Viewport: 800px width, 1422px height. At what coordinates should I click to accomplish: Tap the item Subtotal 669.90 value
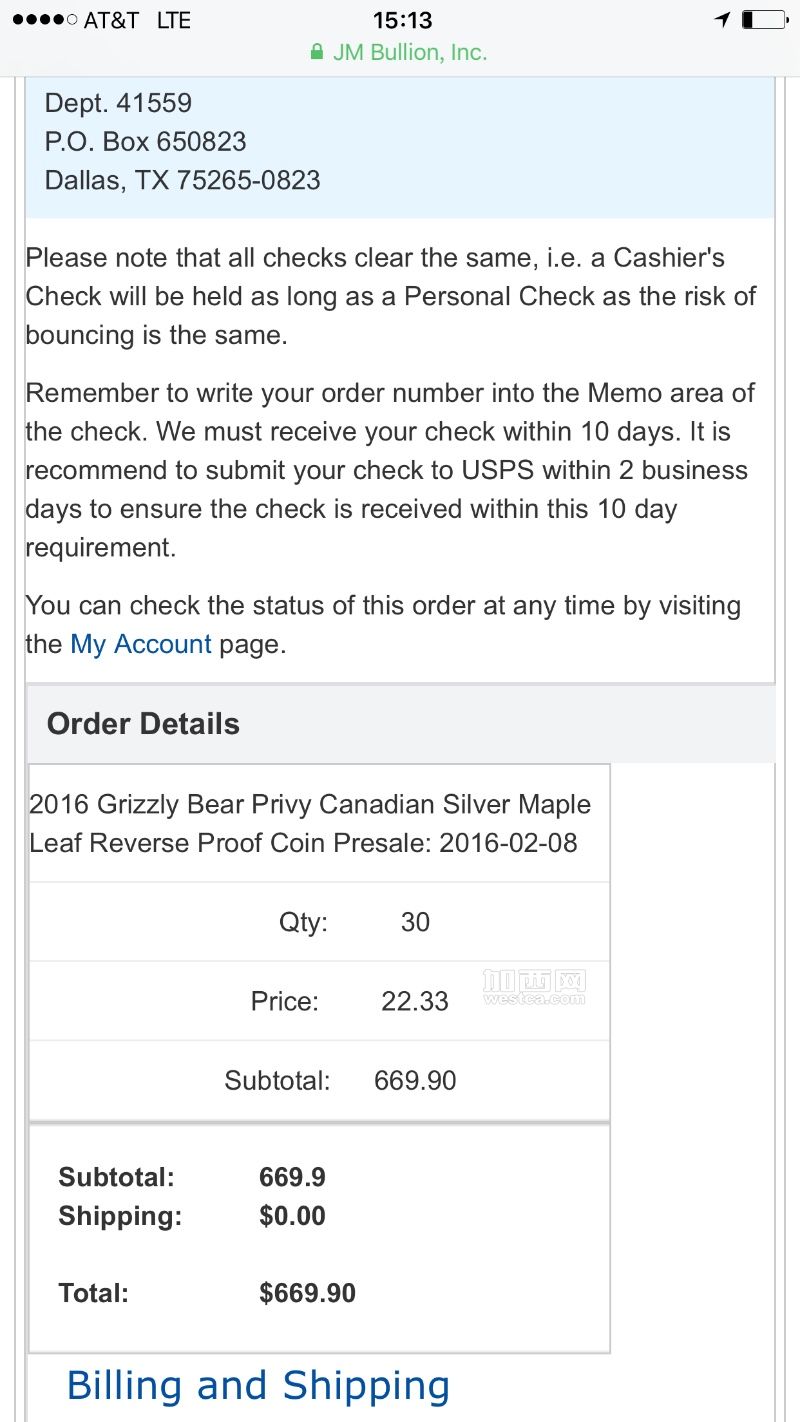tap(415, 1081)
